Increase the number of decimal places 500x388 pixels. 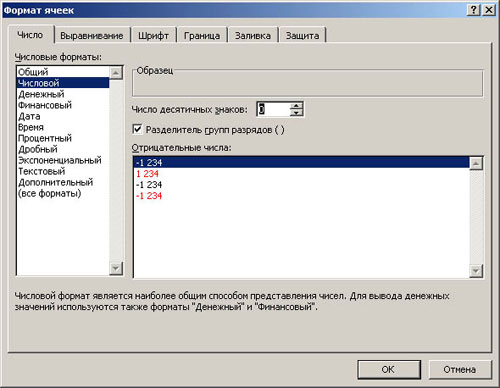click(296, 106)
